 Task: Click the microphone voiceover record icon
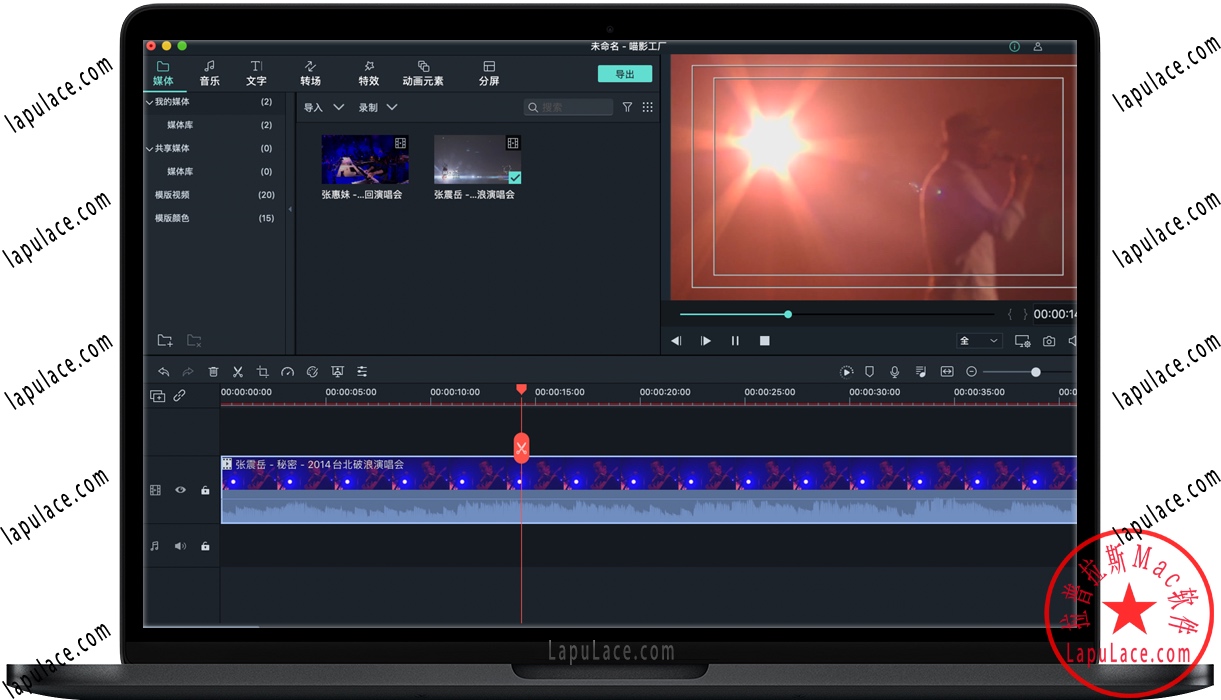pyautogui.click(x=894, y=372)
